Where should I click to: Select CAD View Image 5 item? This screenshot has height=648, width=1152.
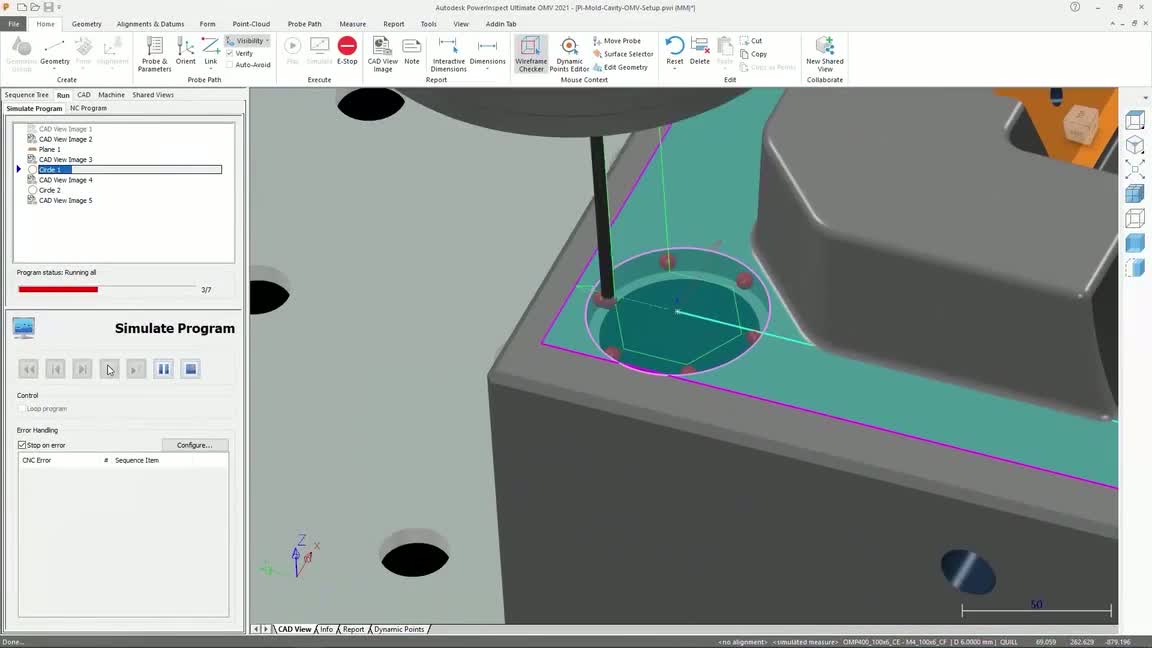point(65,201)
